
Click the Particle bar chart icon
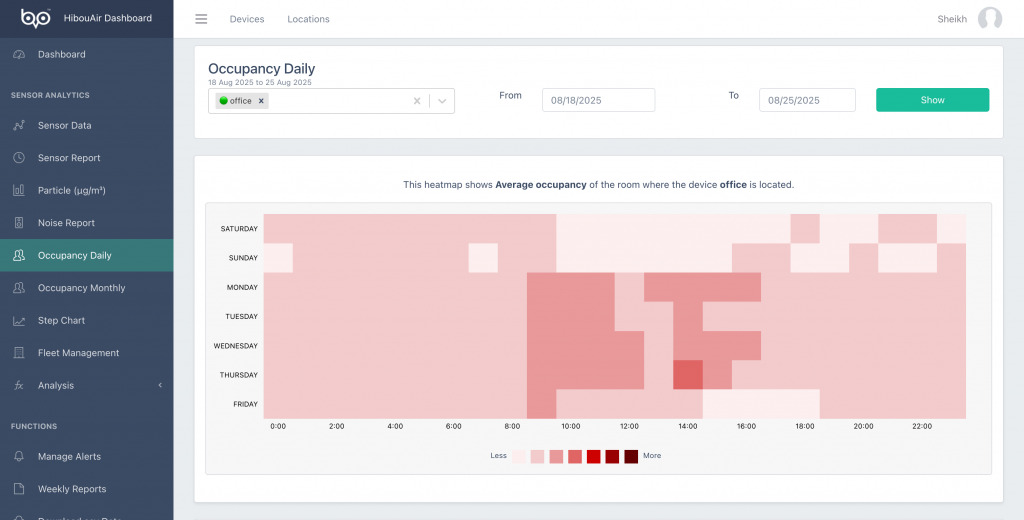pos(19,190)
